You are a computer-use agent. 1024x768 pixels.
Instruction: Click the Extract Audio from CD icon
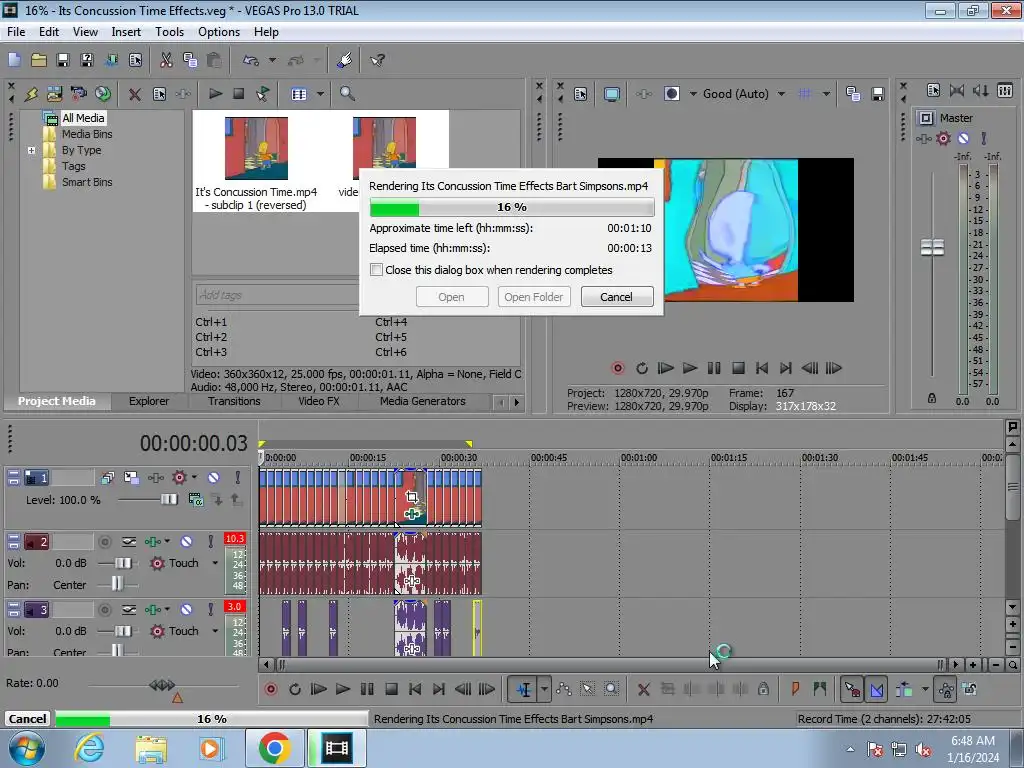point(103,94)
